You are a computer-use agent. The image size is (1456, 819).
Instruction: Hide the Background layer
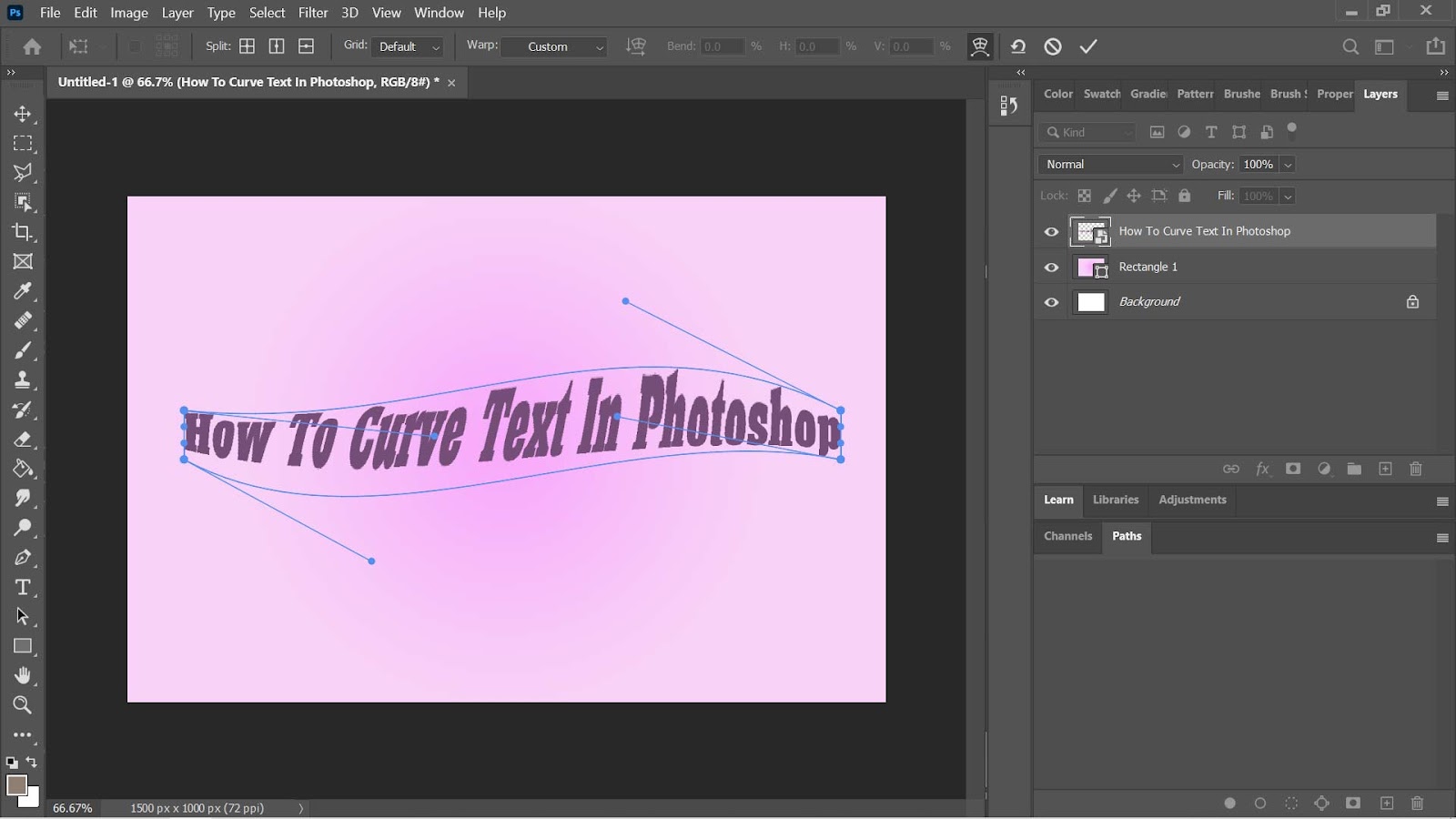1051,302
